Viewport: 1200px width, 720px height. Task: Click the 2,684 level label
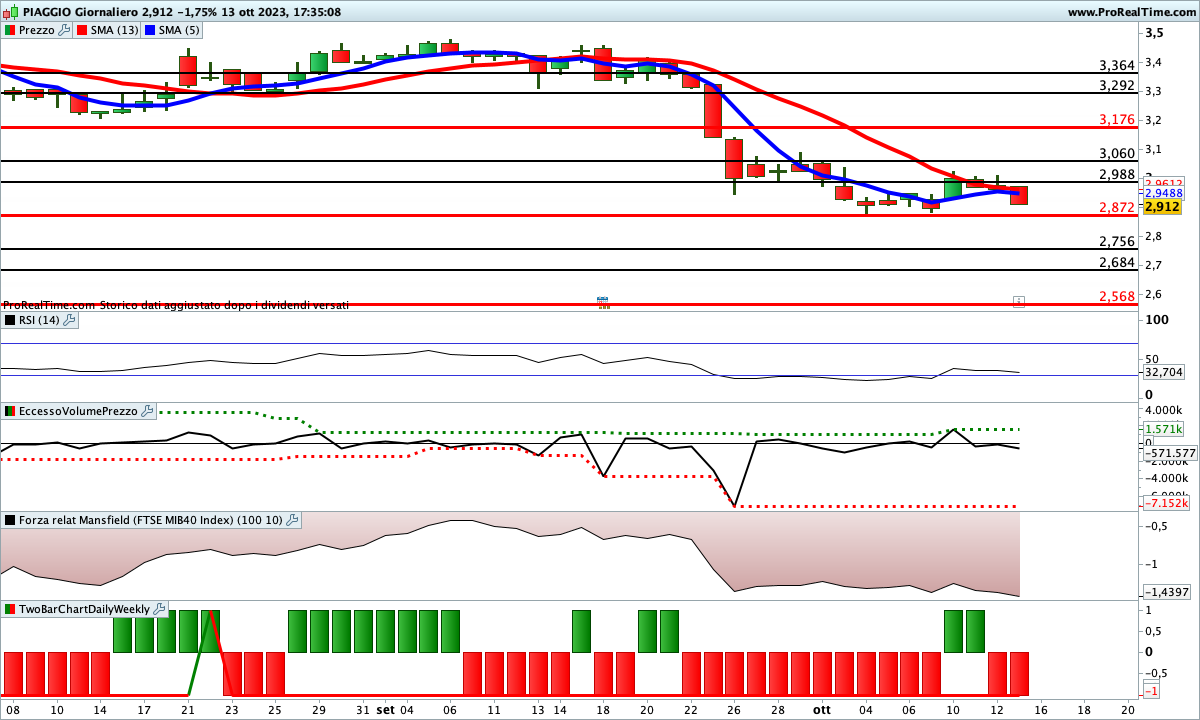[1117, 263]
